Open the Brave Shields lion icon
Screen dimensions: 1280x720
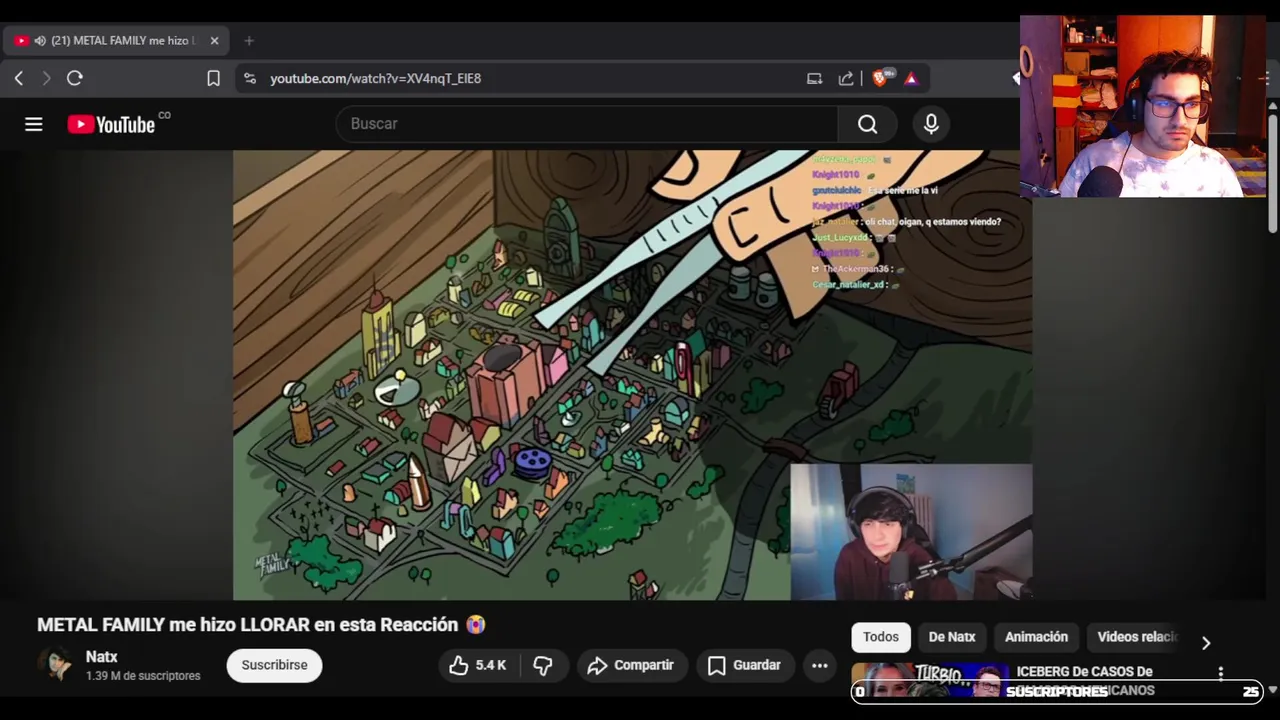coord(880,78)
